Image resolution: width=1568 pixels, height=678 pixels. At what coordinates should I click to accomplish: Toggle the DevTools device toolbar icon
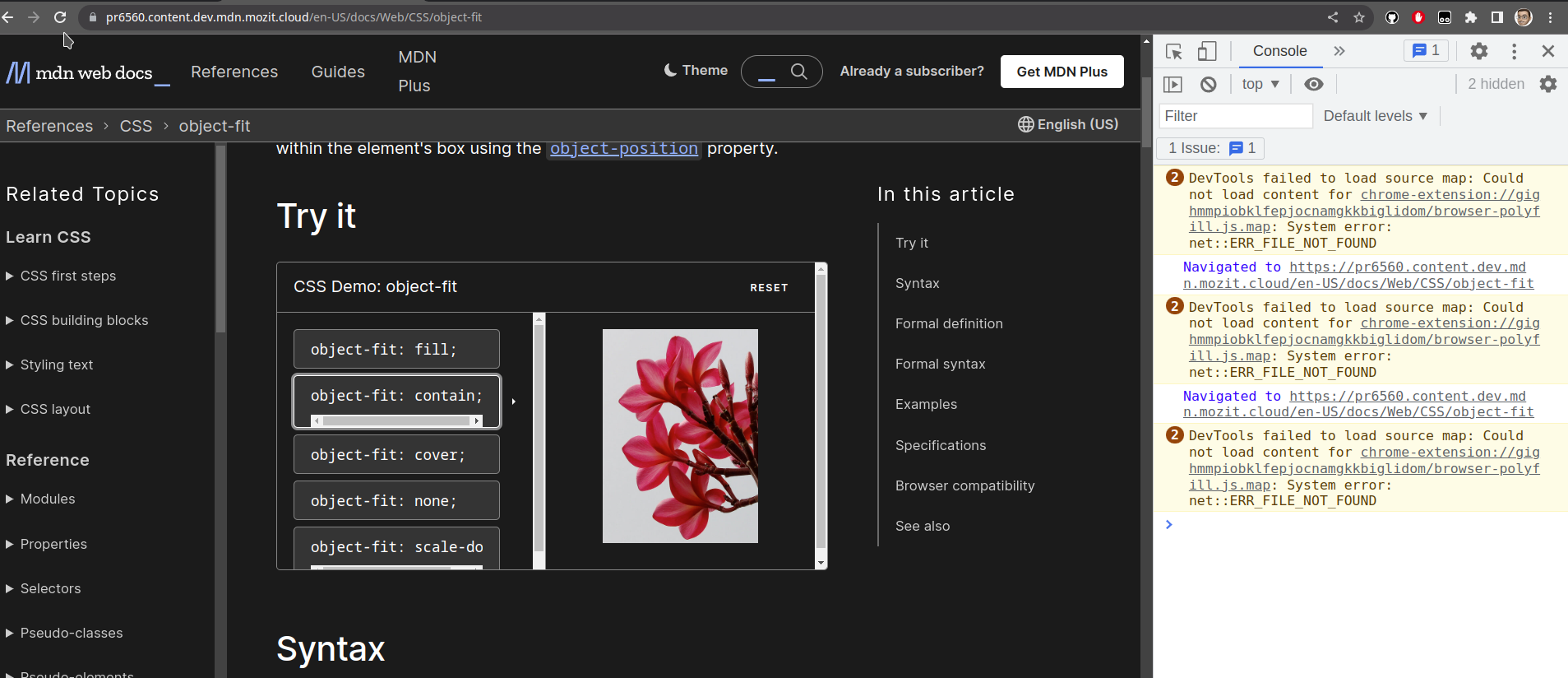pos(1207,51)
